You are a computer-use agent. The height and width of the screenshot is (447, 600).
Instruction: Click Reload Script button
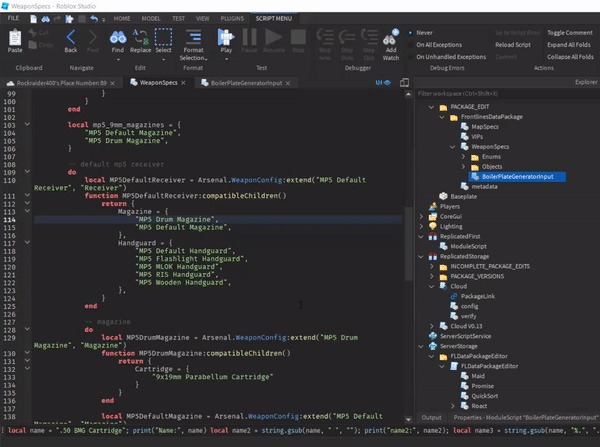(x=513, y=45)
